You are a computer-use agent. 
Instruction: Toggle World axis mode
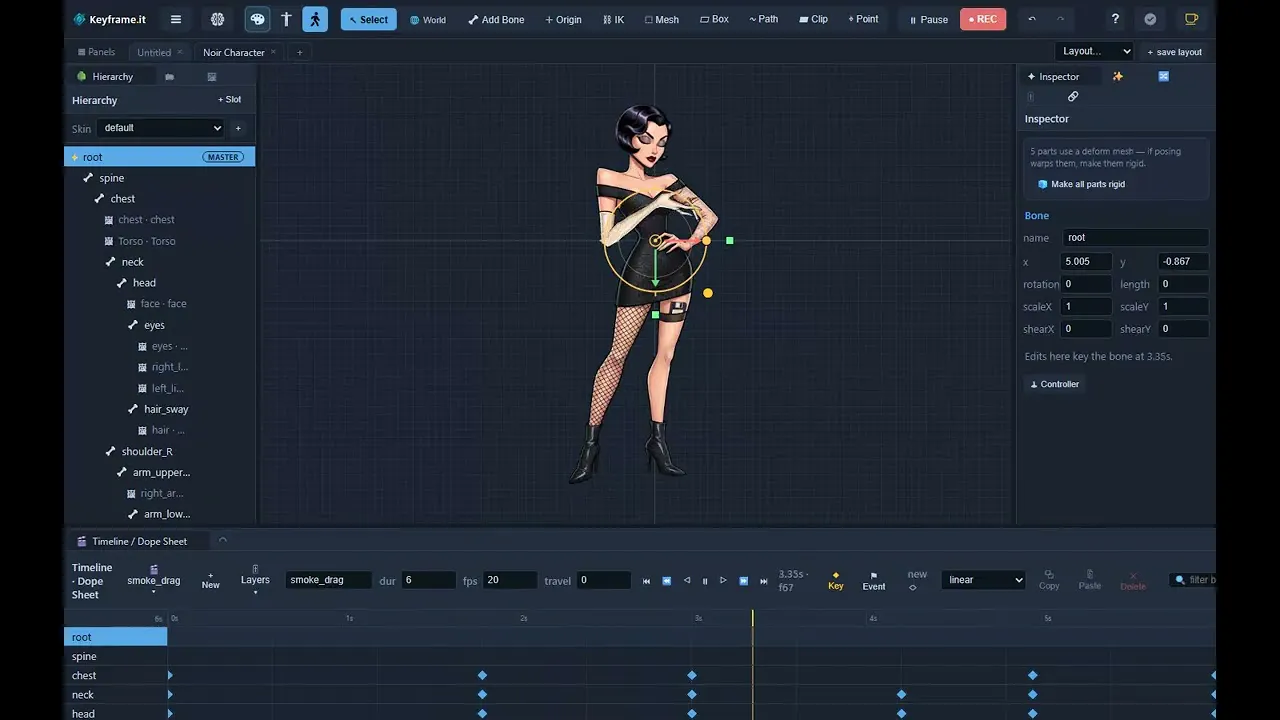[428, 19]
